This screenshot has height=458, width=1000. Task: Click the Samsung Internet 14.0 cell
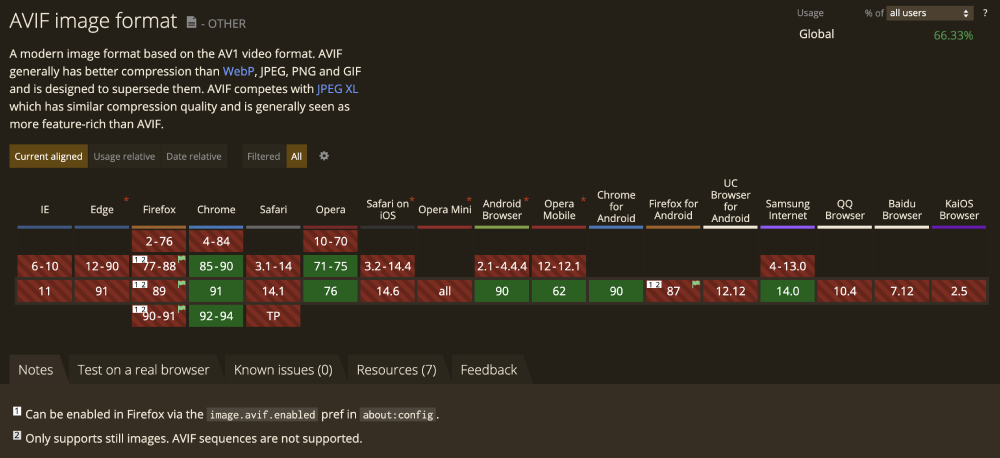[x=788, y=292]
